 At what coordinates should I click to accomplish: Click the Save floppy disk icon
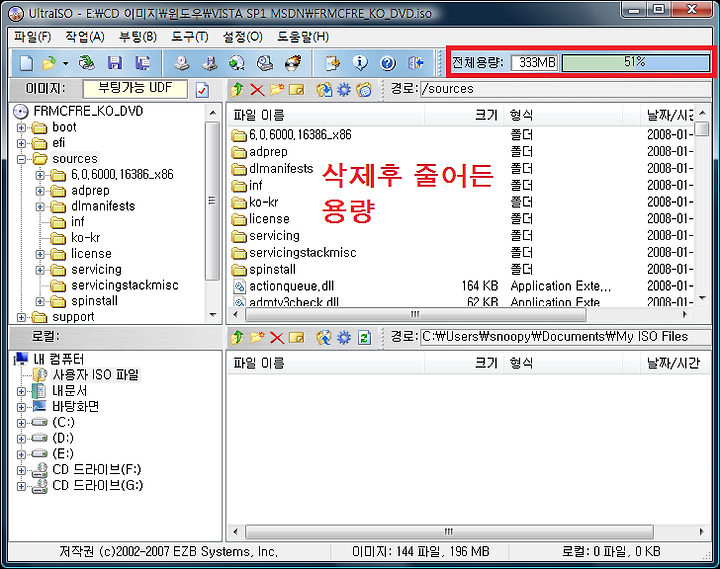115,63
